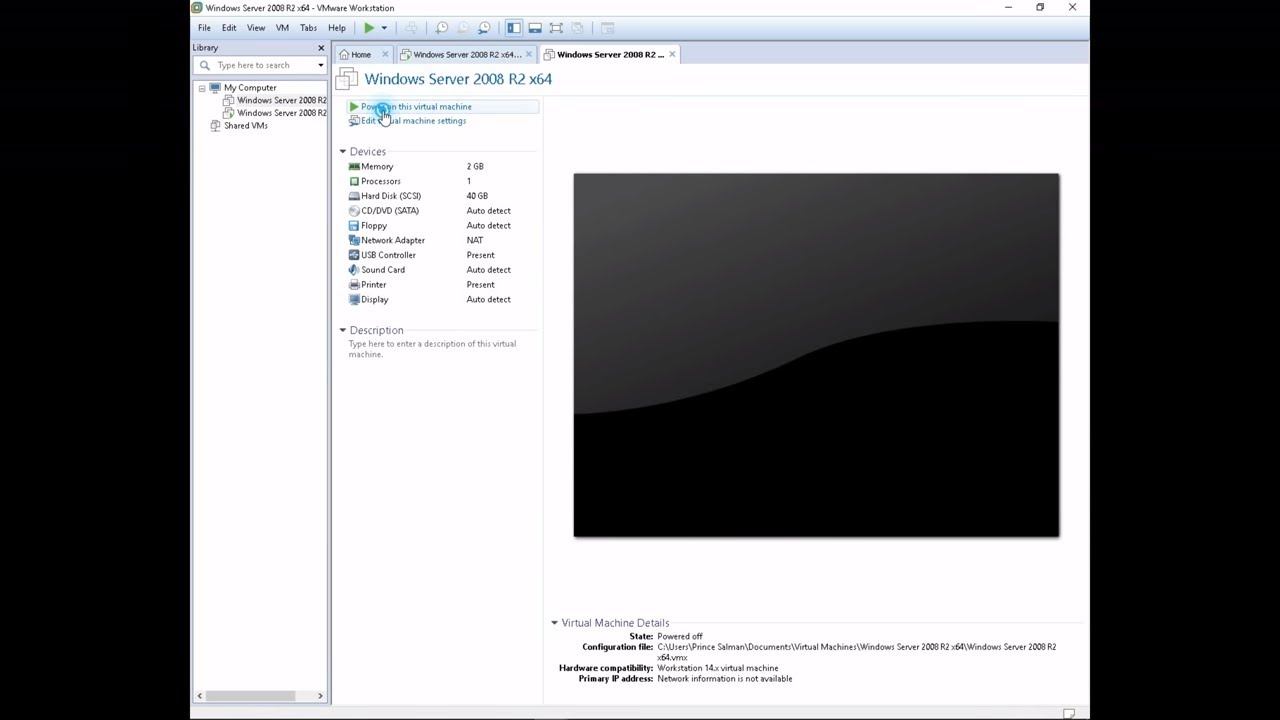
Task: Click the Hard Disk (SCSI) icon
Action: click(x=354, y=196)
